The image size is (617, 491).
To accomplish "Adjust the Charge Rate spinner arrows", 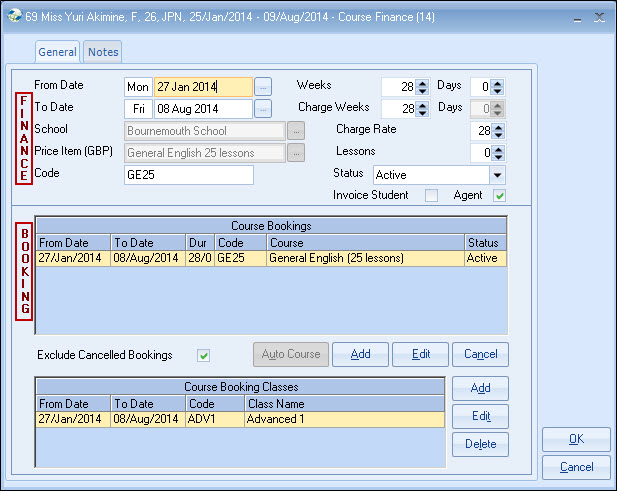I will tap(498, 131).
